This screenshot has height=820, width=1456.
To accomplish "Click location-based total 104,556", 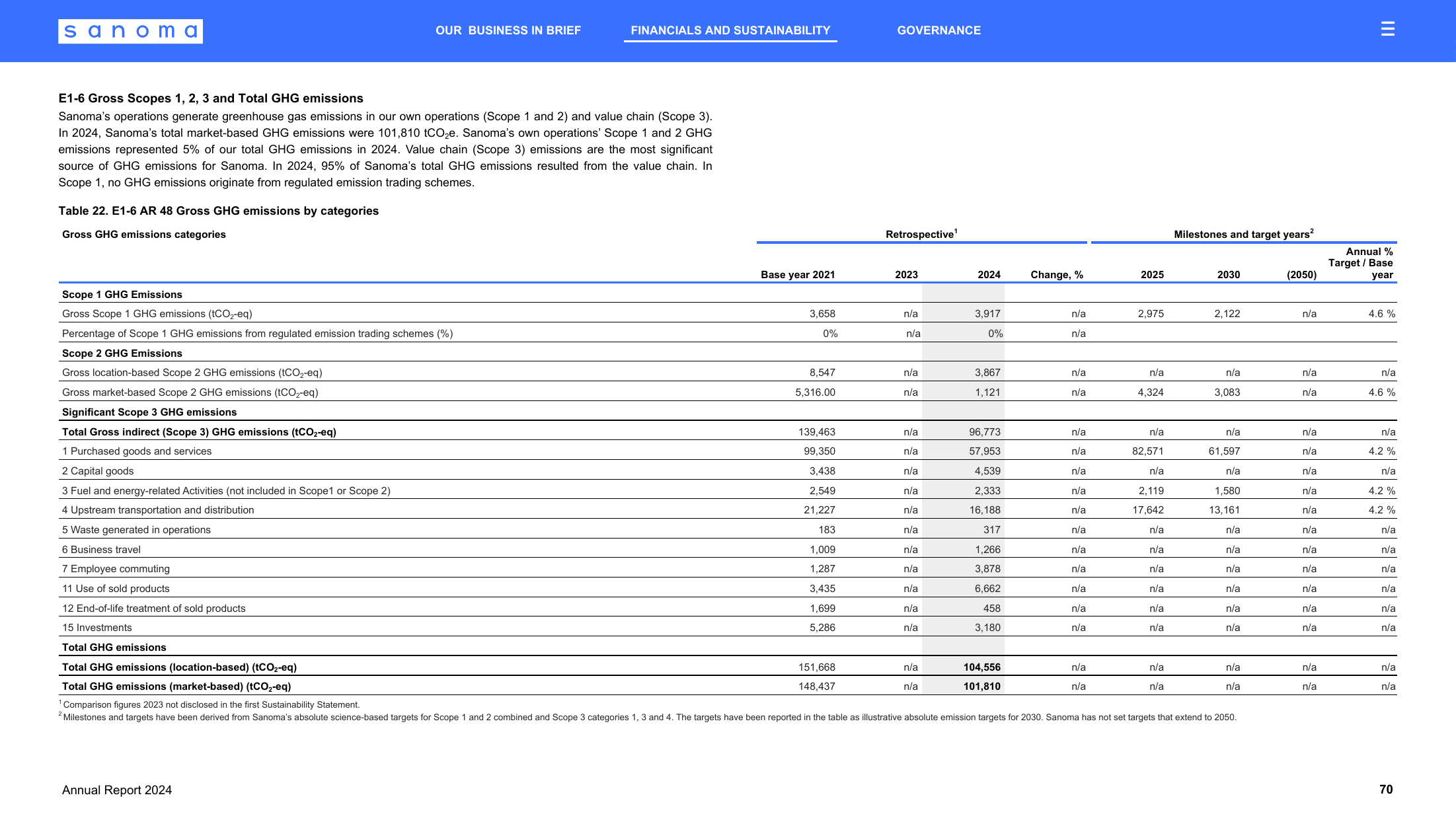I will (982, 667).
